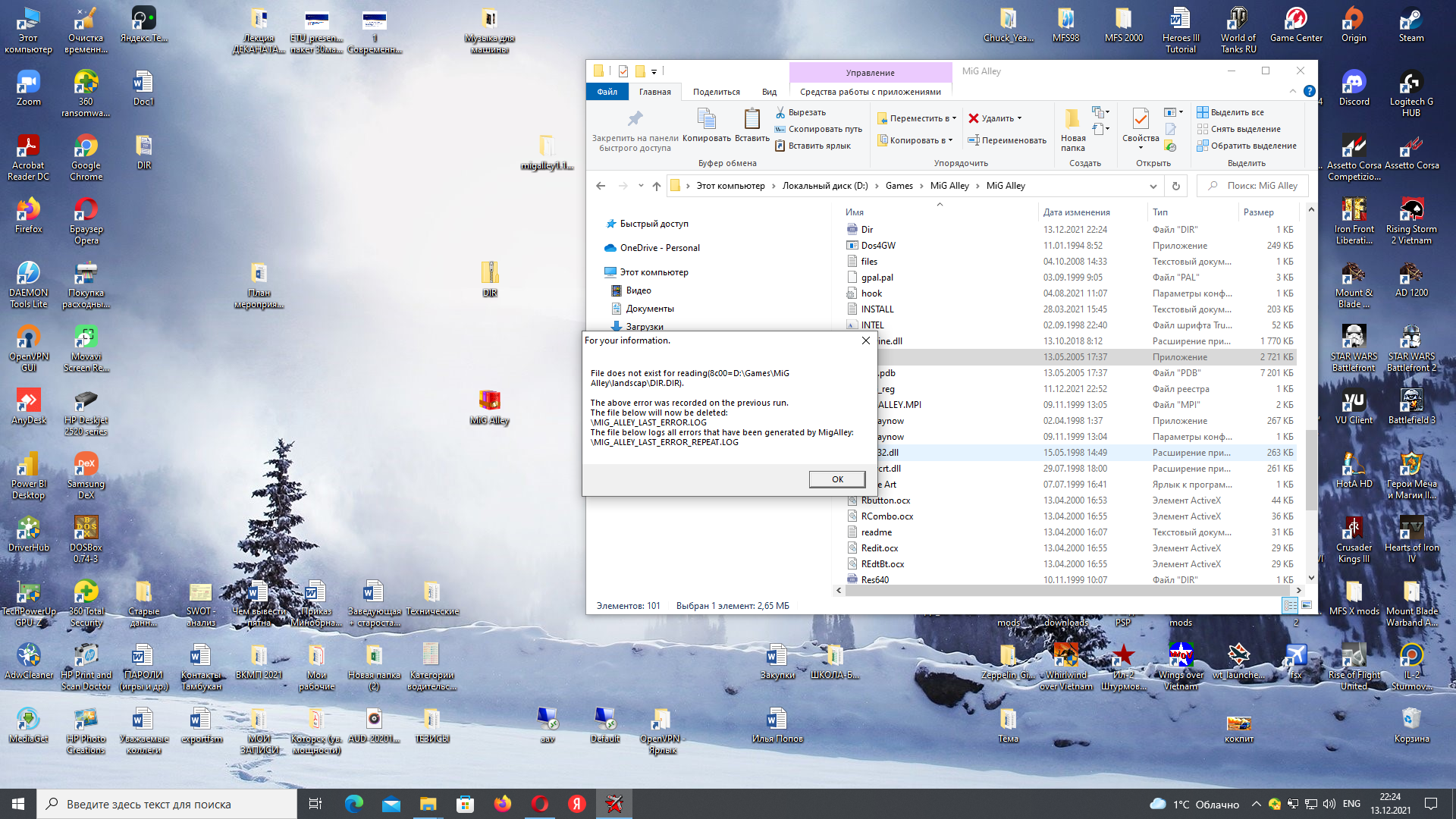The width and height of the screenshot is (1456, 819).
Task: Open the Удалить (Delete) dropdown arrow
Action: pyautogui.click(x=1019, y=118)
